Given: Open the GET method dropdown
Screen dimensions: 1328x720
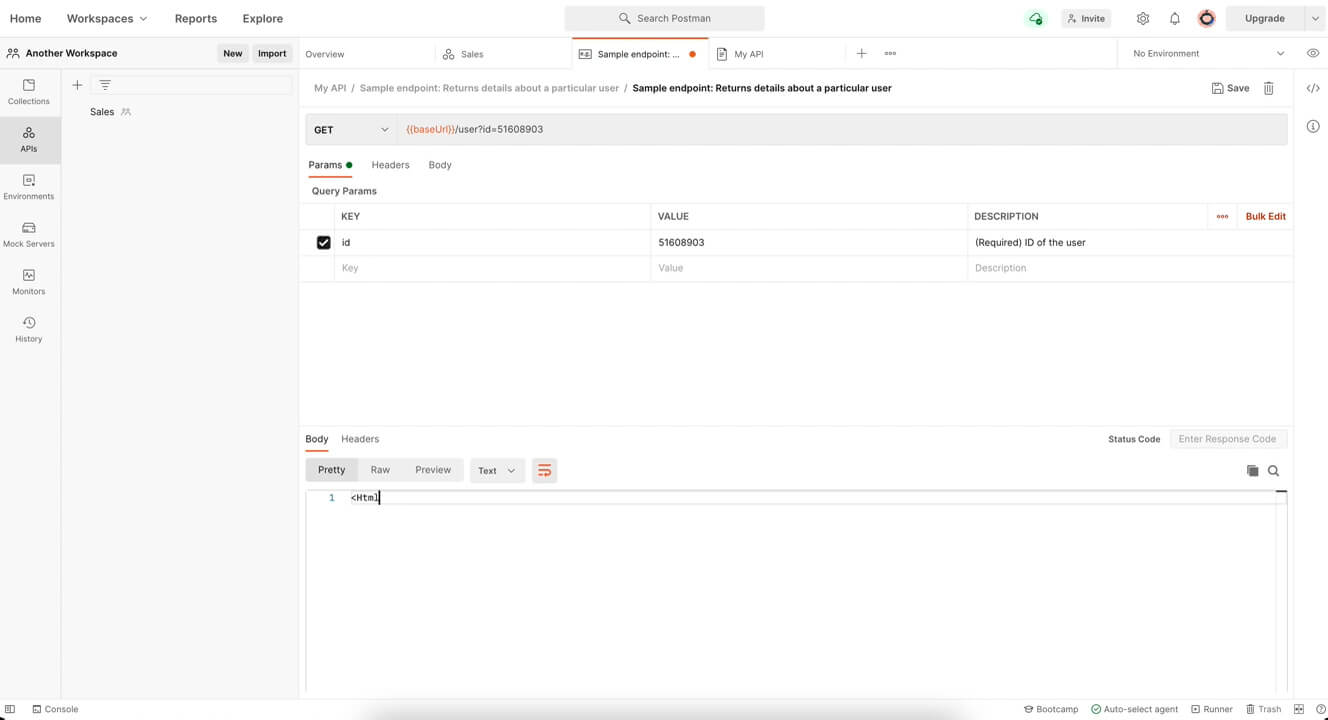Looking at the screenshot, I should click(x=351, y=129).
